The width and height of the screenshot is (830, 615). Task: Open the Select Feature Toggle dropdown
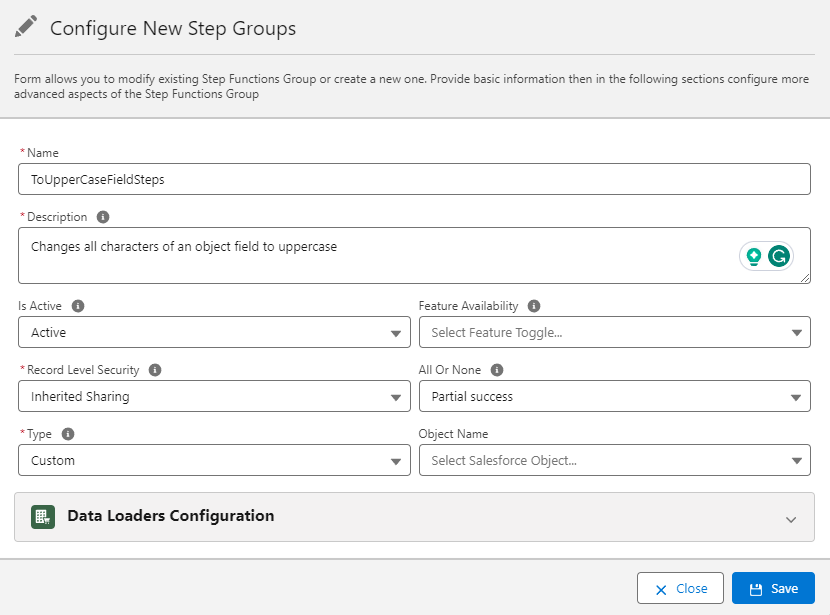(x=614, y=333)
